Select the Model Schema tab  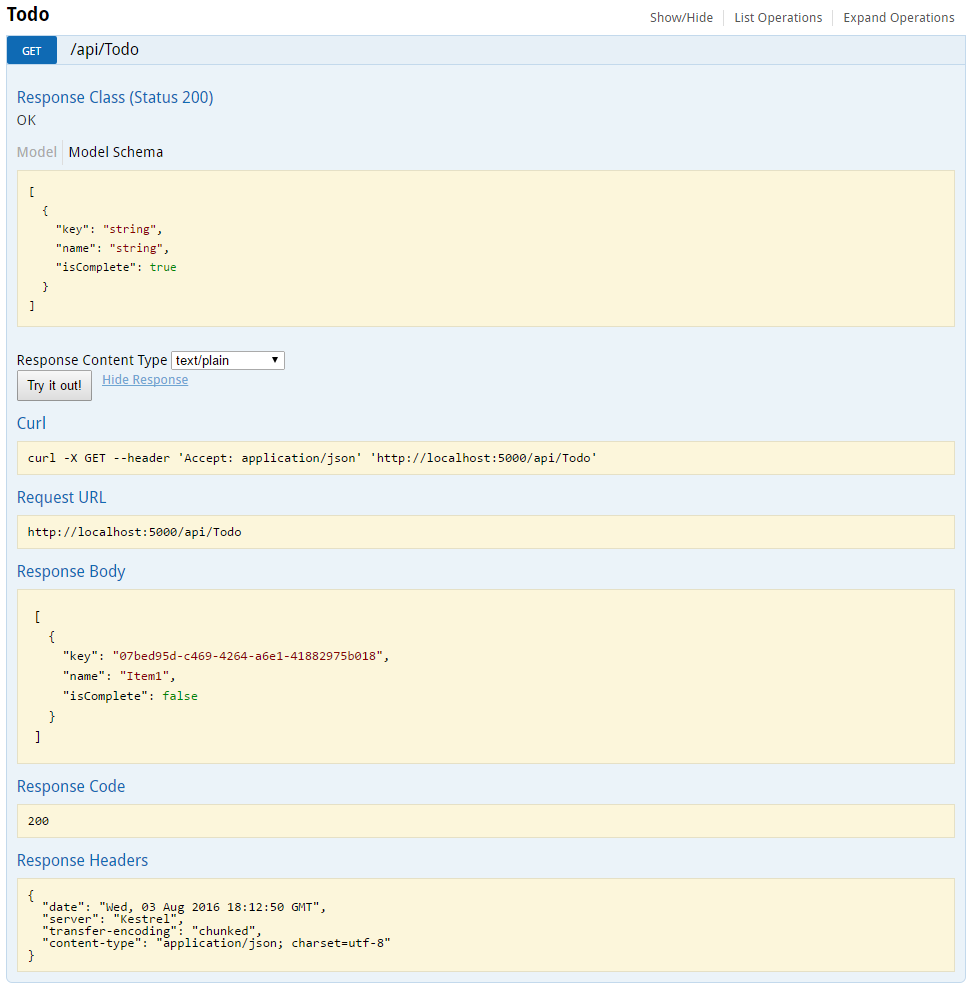[115, 151]
